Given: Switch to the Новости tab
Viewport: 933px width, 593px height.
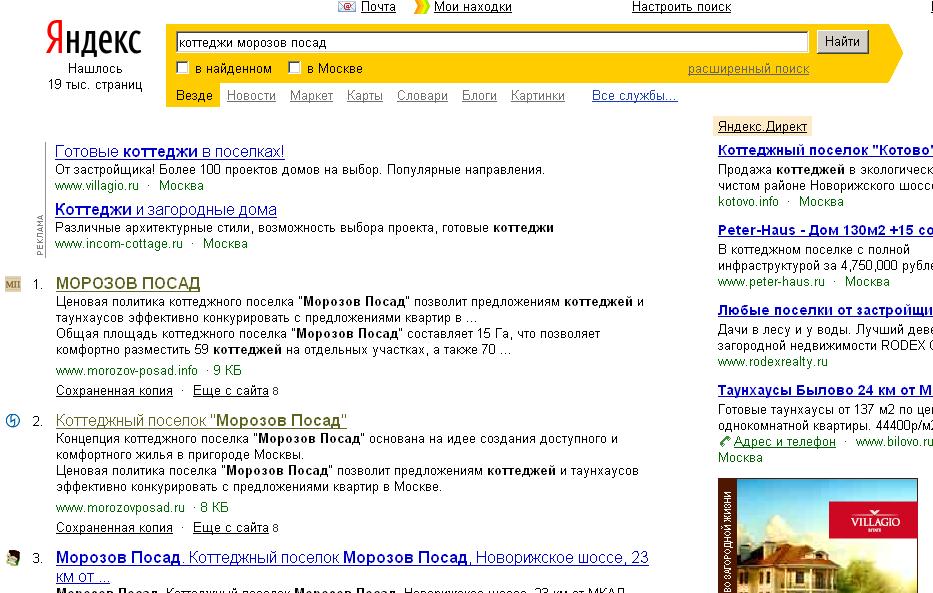Looking at the screenshot, I should (251, 96).
